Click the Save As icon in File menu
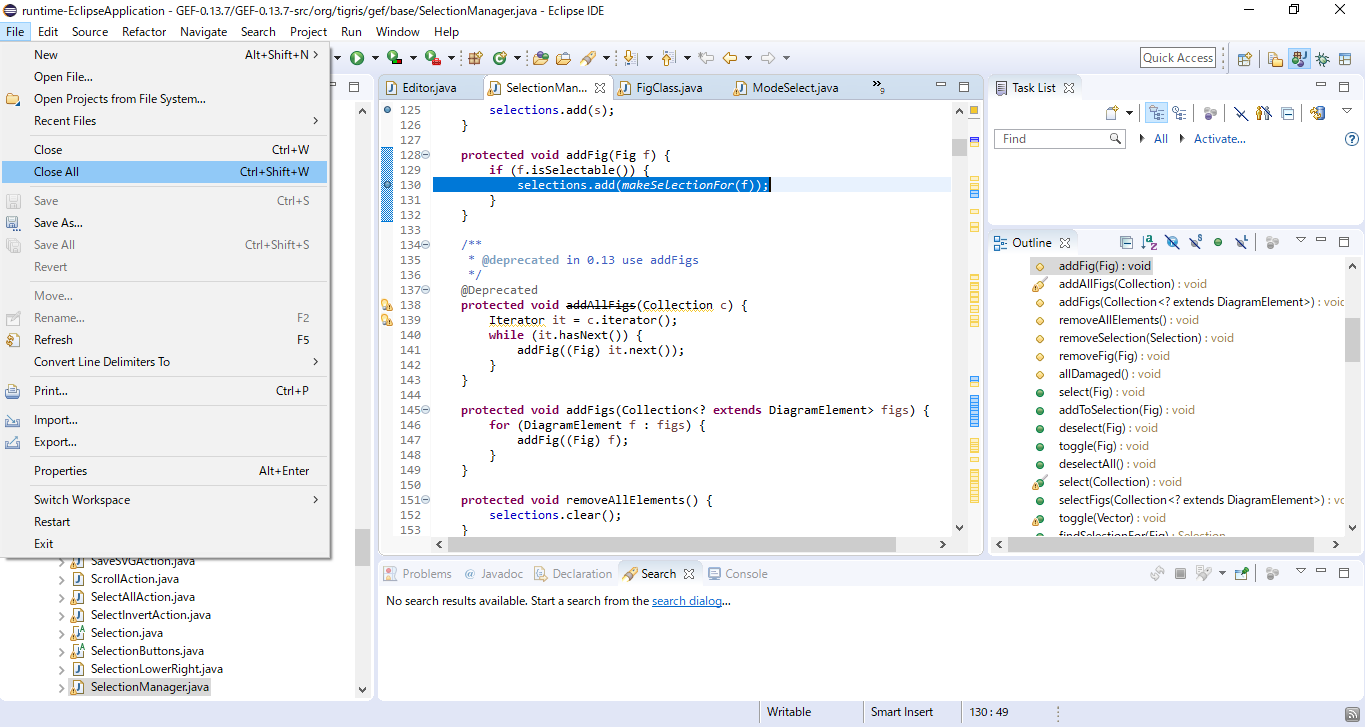The height and width of the screenshot is (727, 1365). click(13, 223)
